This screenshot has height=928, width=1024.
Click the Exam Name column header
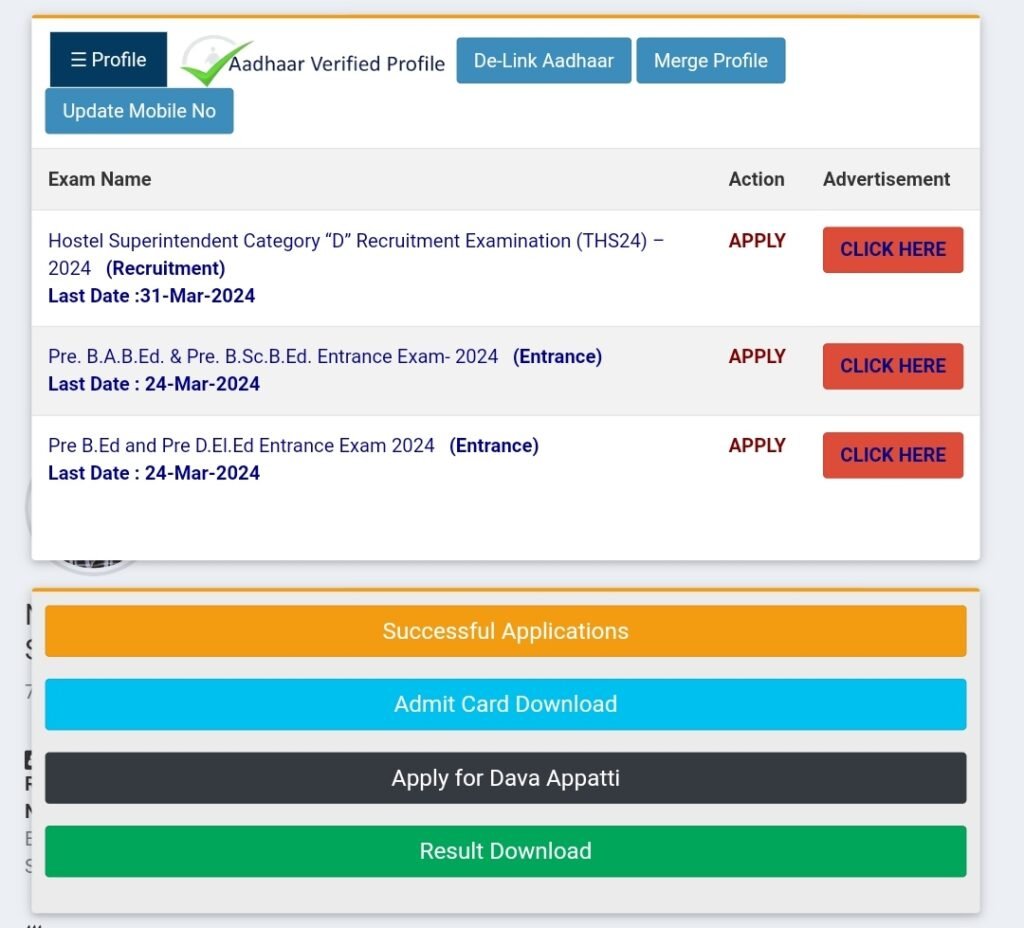pos(100,180)
